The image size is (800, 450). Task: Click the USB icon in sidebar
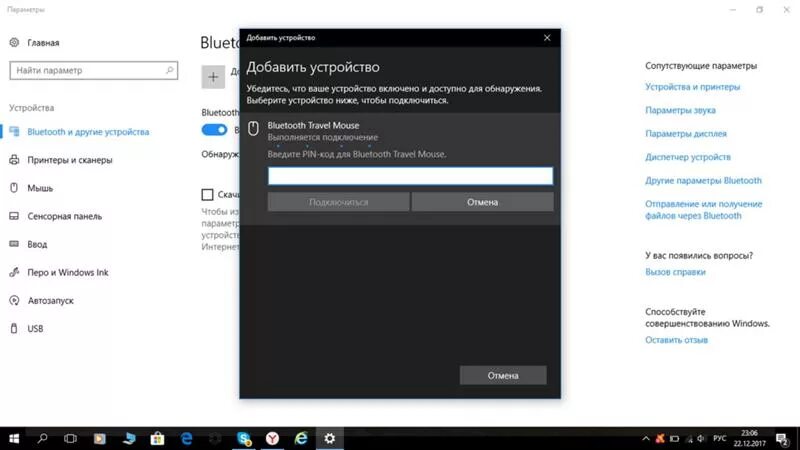pyautogui.click(x=14, y=328)
